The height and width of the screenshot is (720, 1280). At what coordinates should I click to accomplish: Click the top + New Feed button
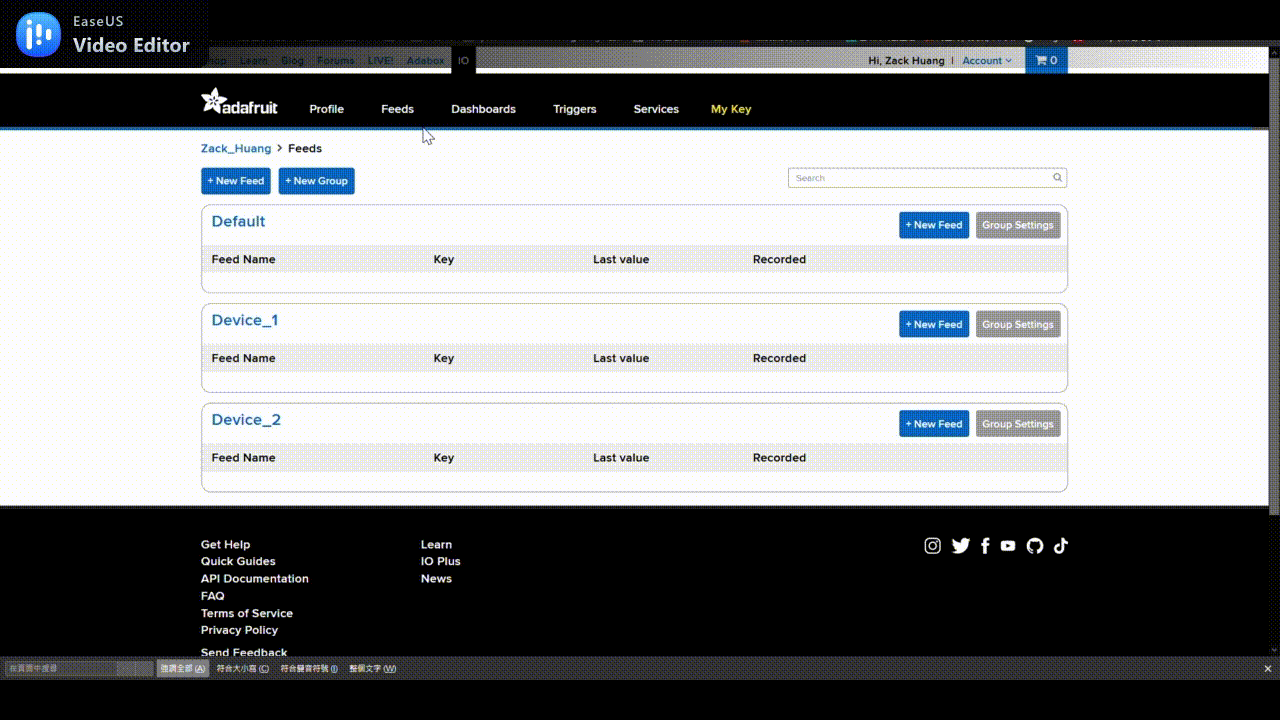[x=236, y=181]
